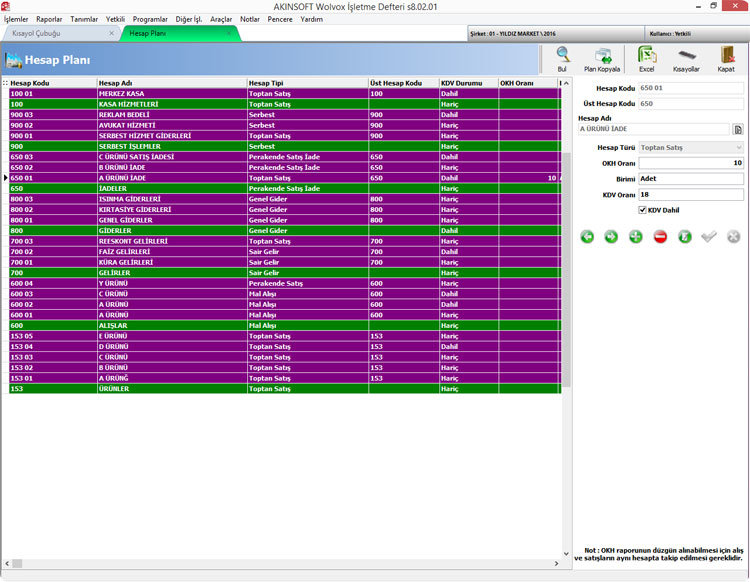Close the Kısayol Çubuğu tab
Image resolution: width=750 pixels, height=582 pixels.
click(x=111, y=33)
